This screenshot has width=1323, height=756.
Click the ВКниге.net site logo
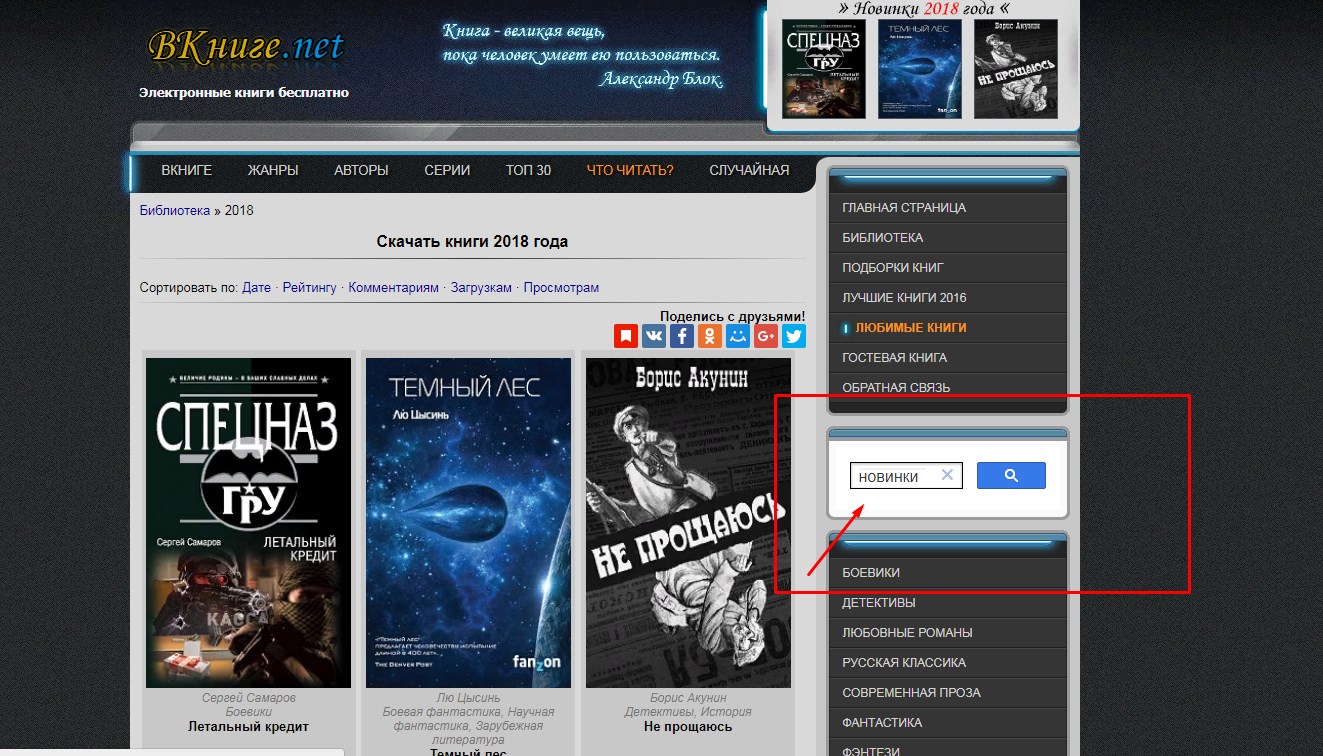[x=245, y=46]
